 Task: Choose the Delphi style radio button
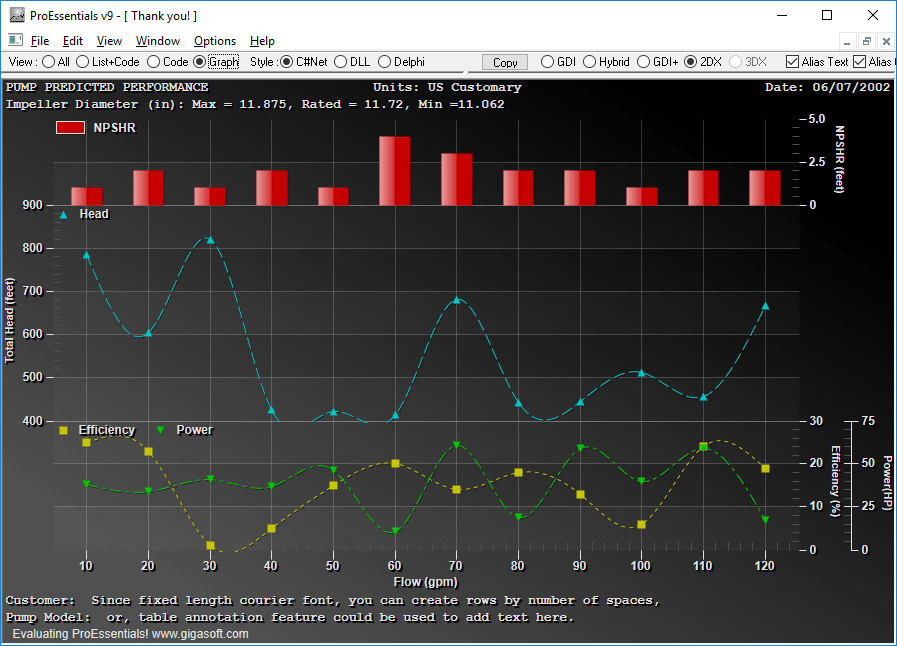click(385, 62)
